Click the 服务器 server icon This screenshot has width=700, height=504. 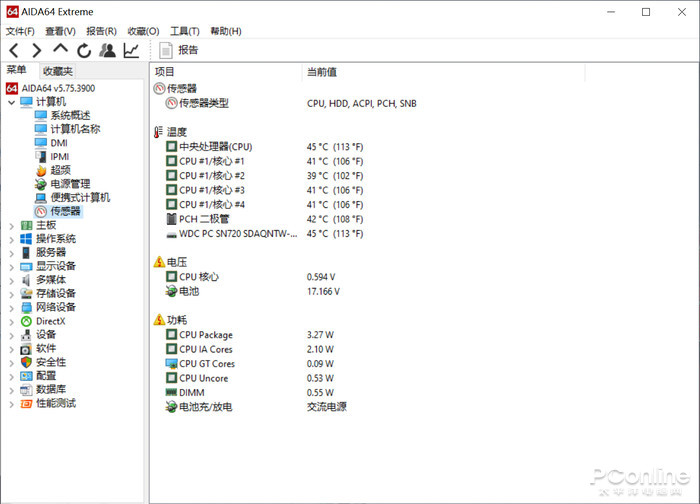(x=26, y=253)
